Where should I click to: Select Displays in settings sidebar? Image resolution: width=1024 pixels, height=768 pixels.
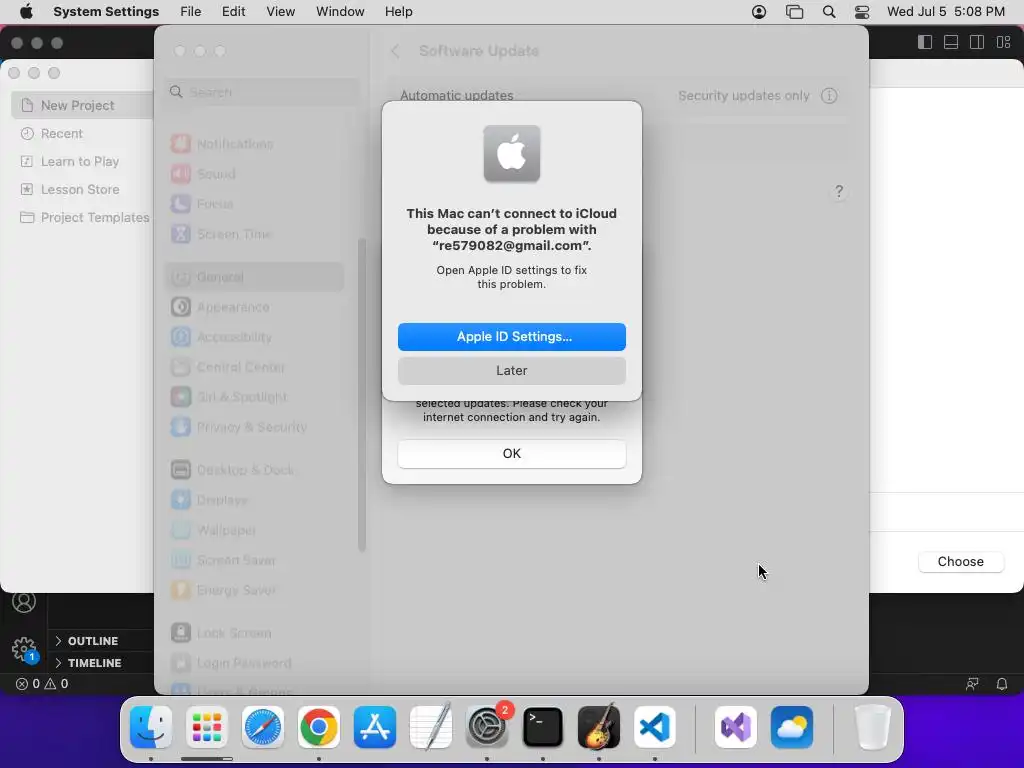[254, 500]
